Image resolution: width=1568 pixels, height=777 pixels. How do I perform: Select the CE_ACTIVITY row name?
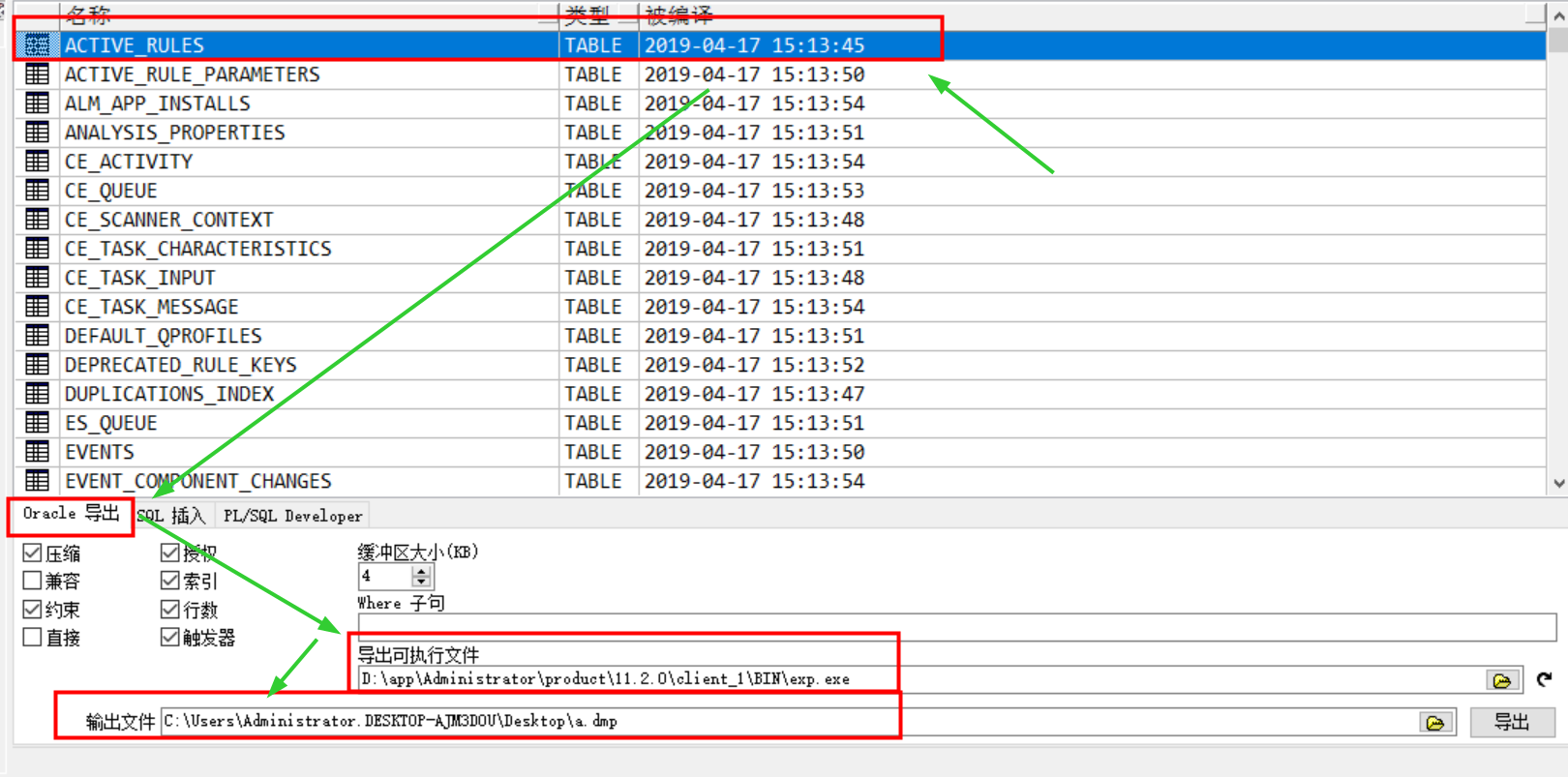pyautogui.click(x=129, y=162)
